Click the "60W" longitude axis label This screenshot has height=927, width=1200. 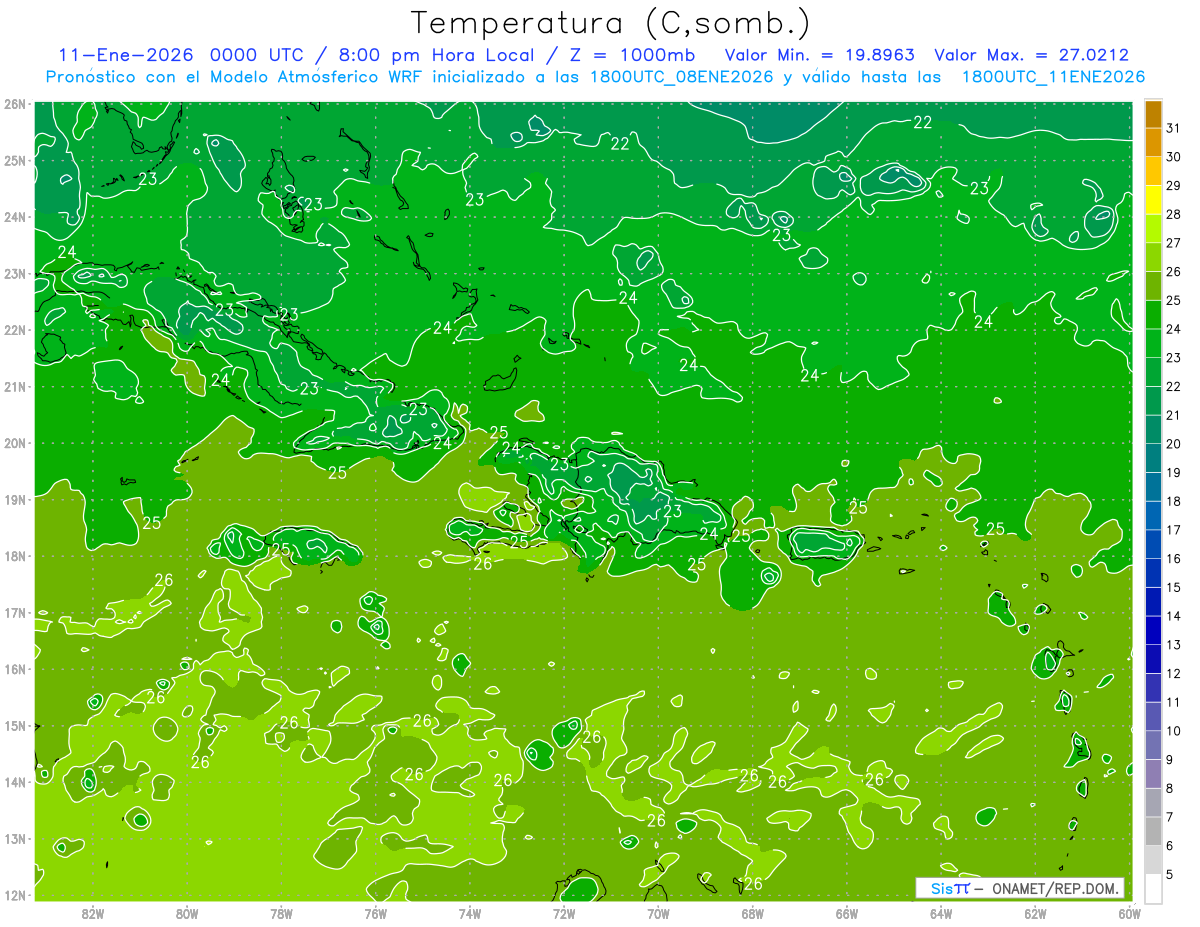coord(1129,913)
